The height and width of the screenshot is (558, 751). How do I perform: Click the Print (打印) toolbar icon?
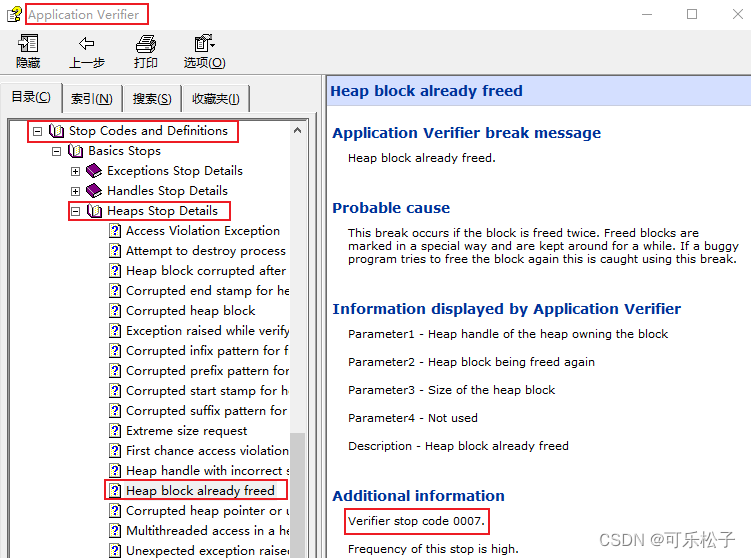click(x=146, y=44)
